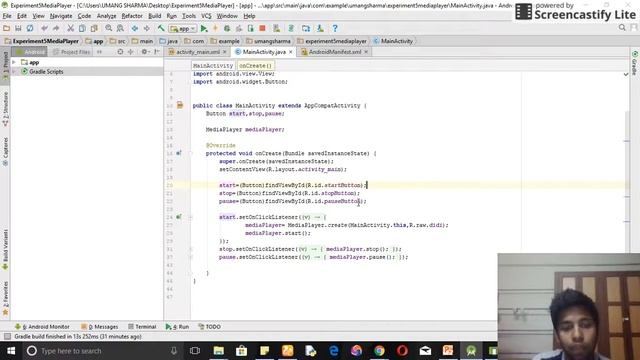Close the MainActivity.java tab
The height and width of the screenshot is (360, 640).
[291, 52]
